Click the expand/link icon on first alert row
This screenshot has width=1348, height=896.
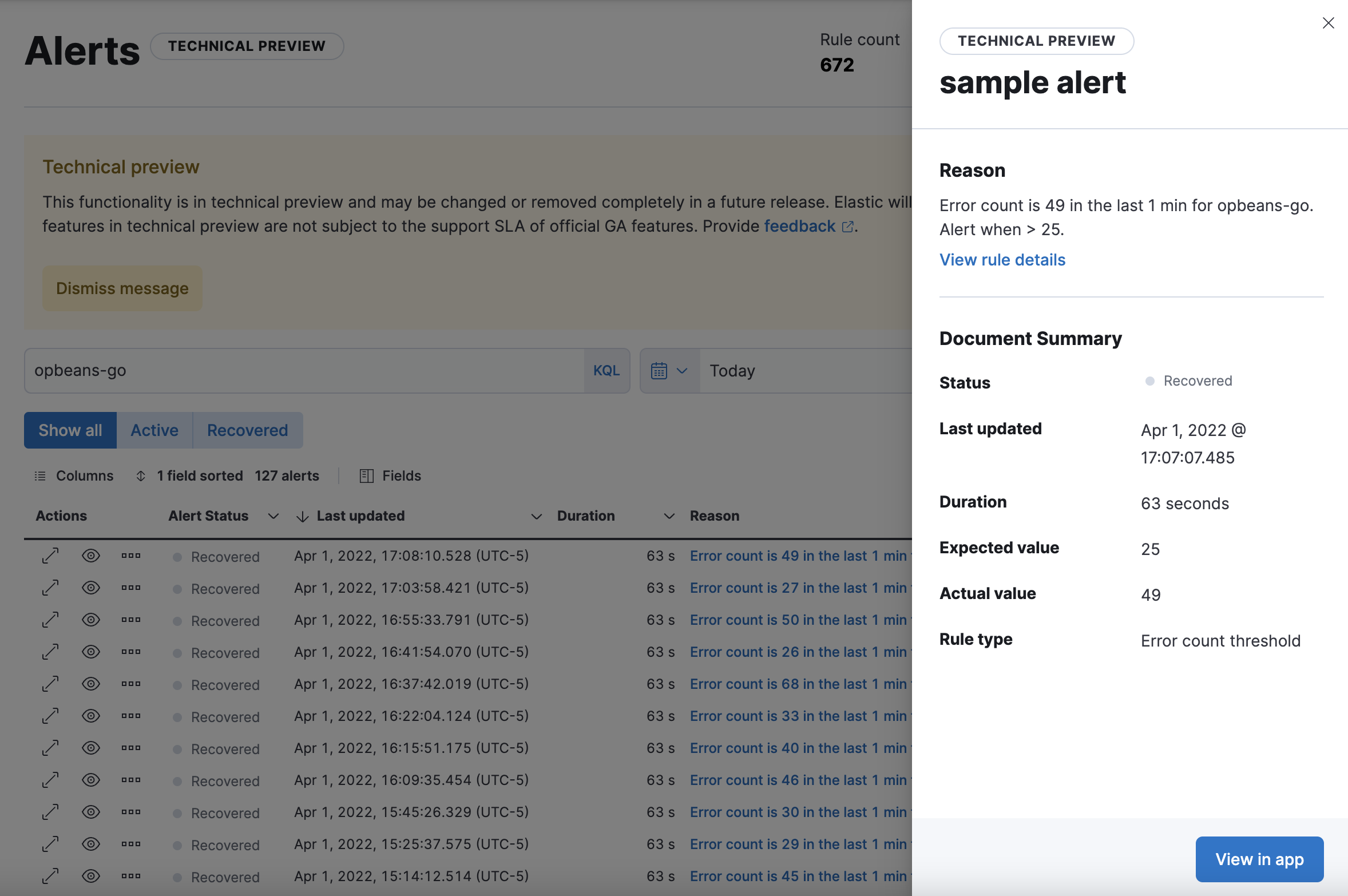[51, 554]
